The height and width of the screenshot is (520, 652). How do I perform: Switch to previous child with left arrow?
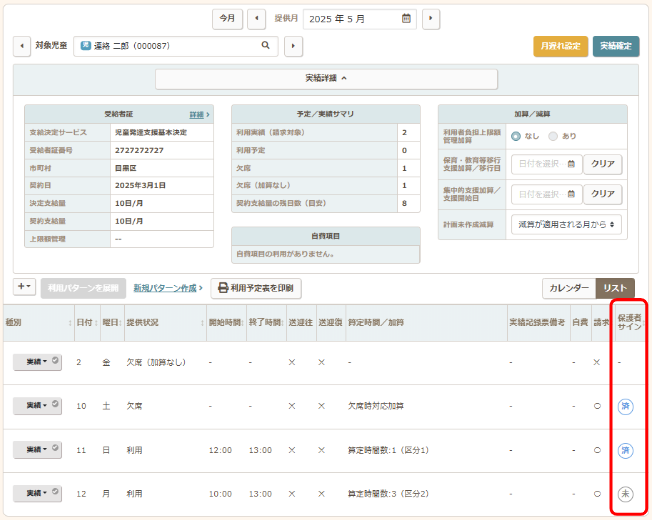(22, 46)
